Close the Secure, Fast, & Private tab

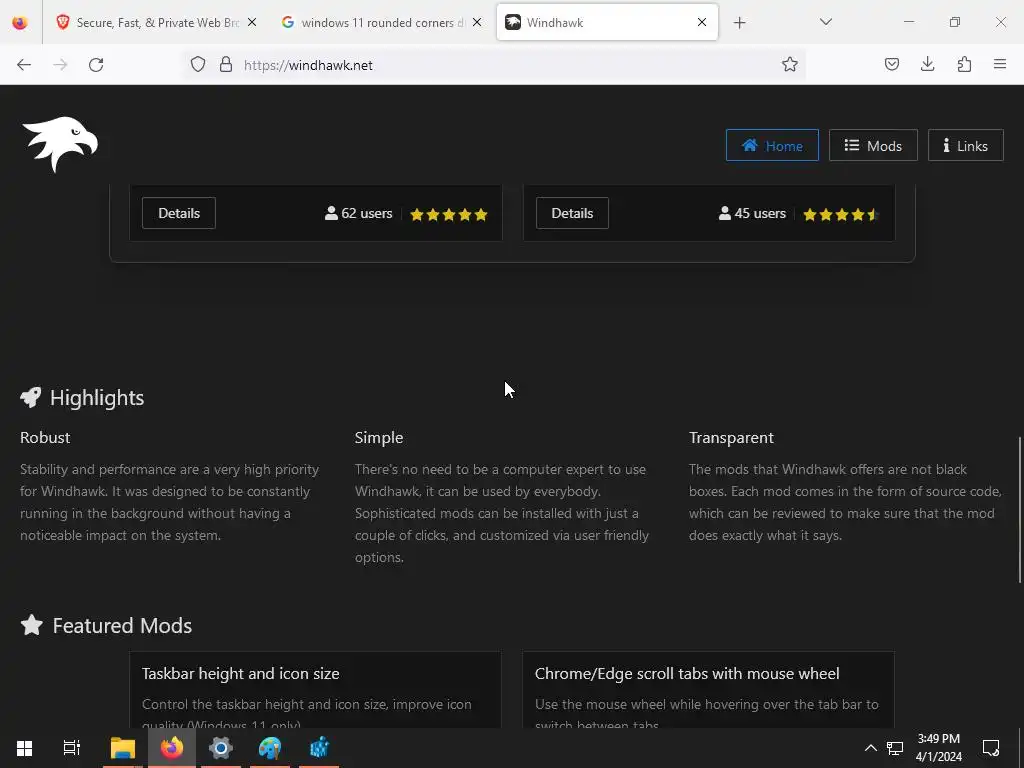pos(252,22)
